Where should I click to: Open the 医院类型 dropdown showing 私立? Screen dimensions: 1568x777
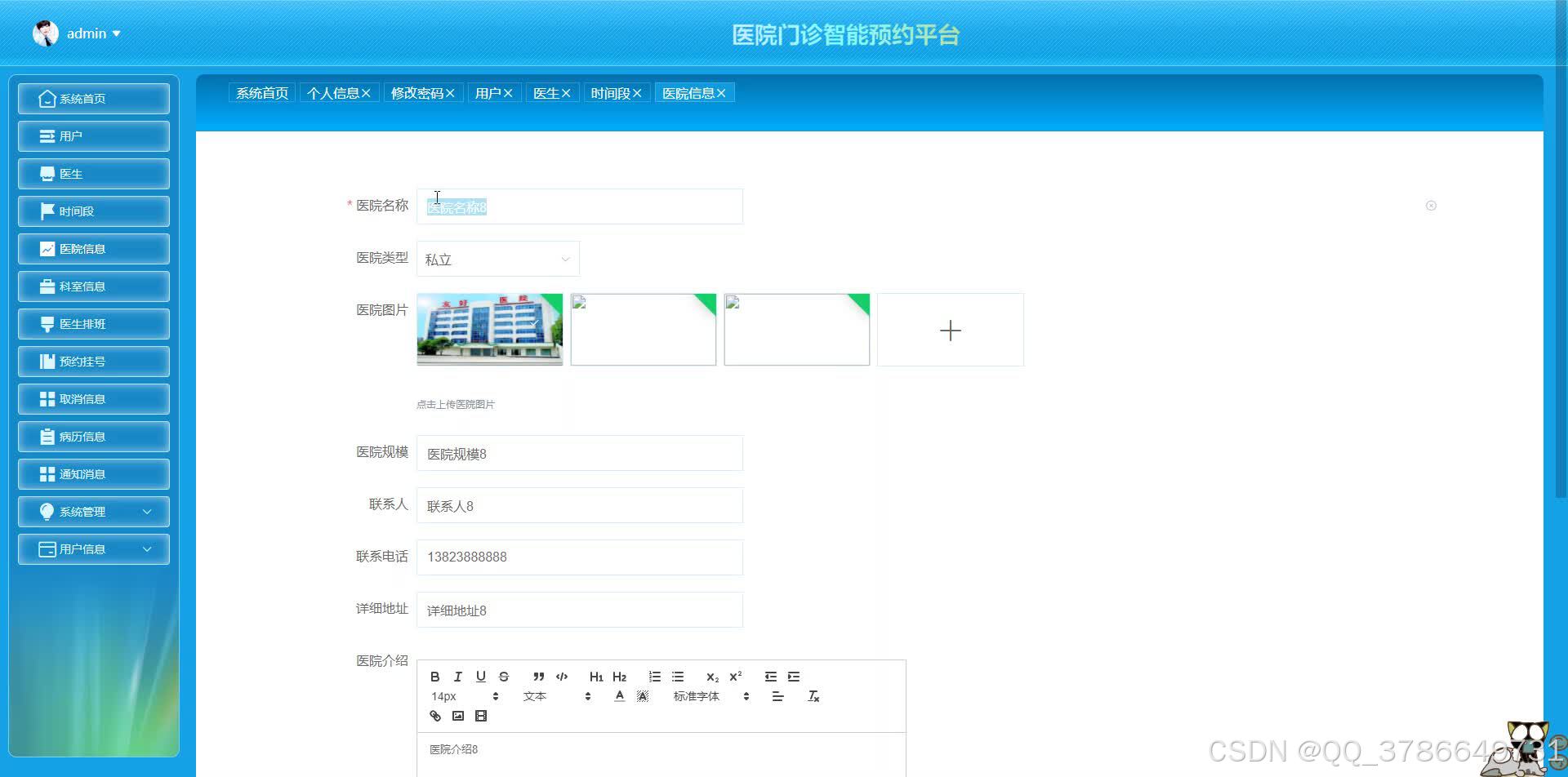pyautogui.click(x=498, y=259)
